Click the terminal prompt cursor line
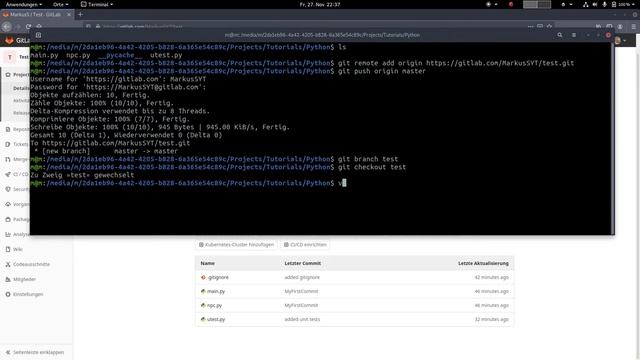This screenshot has height=360, width=640. [x=188, y=183]
